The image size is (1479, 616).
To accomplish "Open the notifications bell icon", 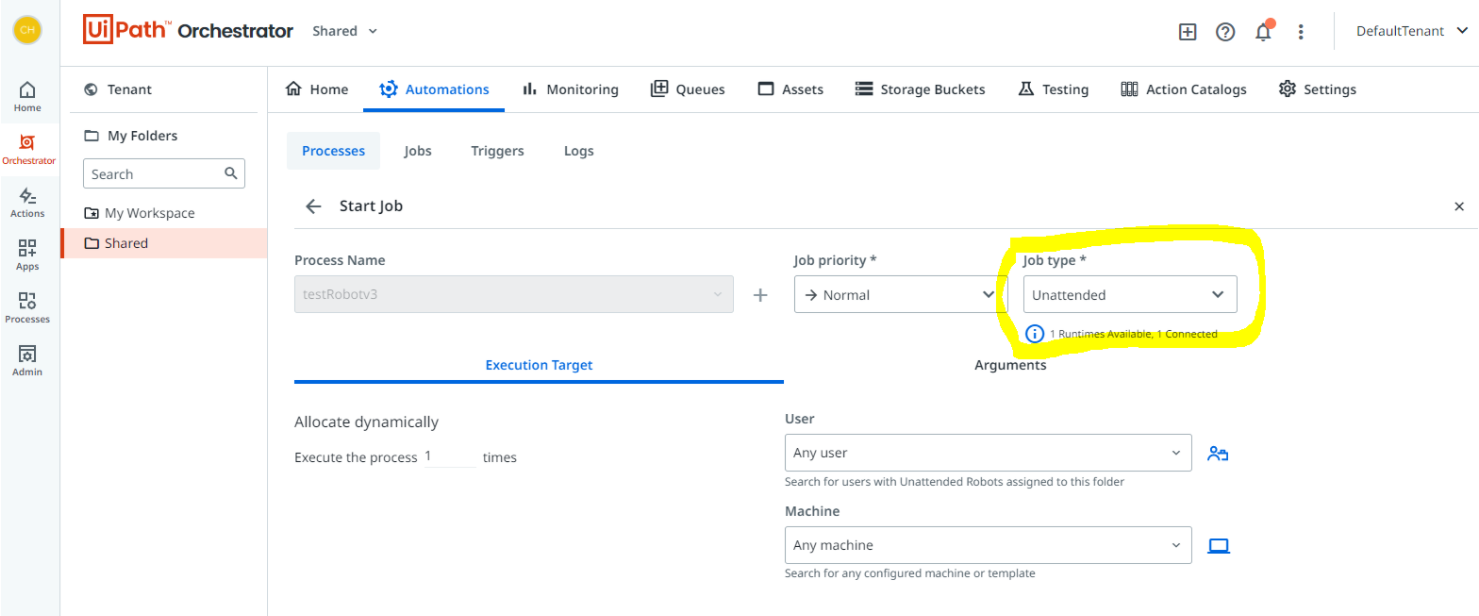I will click(x=1263, y=32).
